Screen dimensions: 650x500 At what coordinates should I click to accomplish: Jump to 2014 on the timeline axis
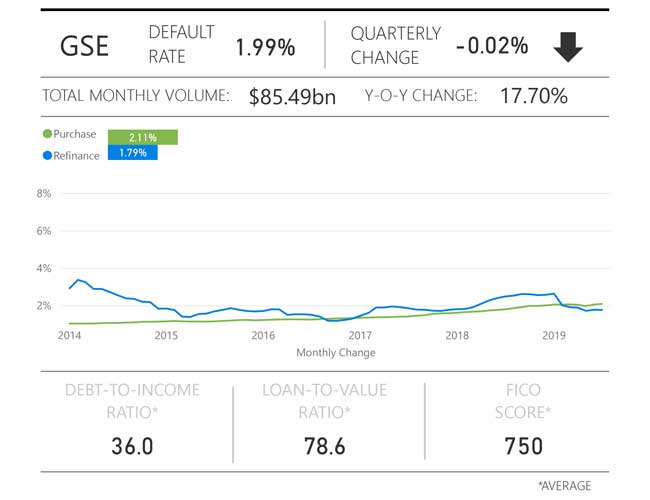tap(69, 336)
